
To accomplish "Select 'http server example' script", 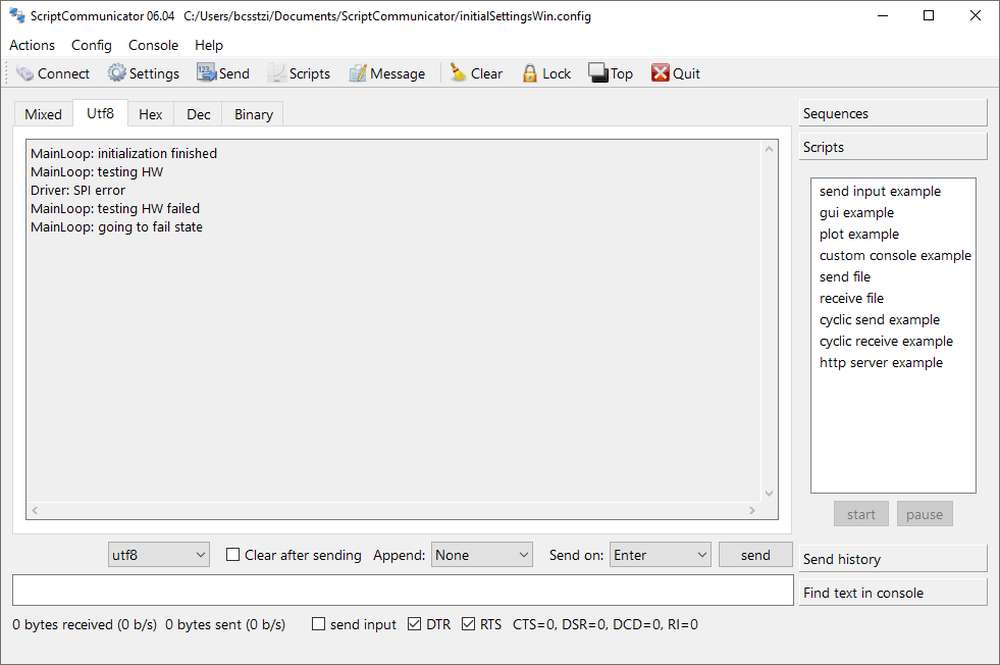I will click(x=881, y=362).
